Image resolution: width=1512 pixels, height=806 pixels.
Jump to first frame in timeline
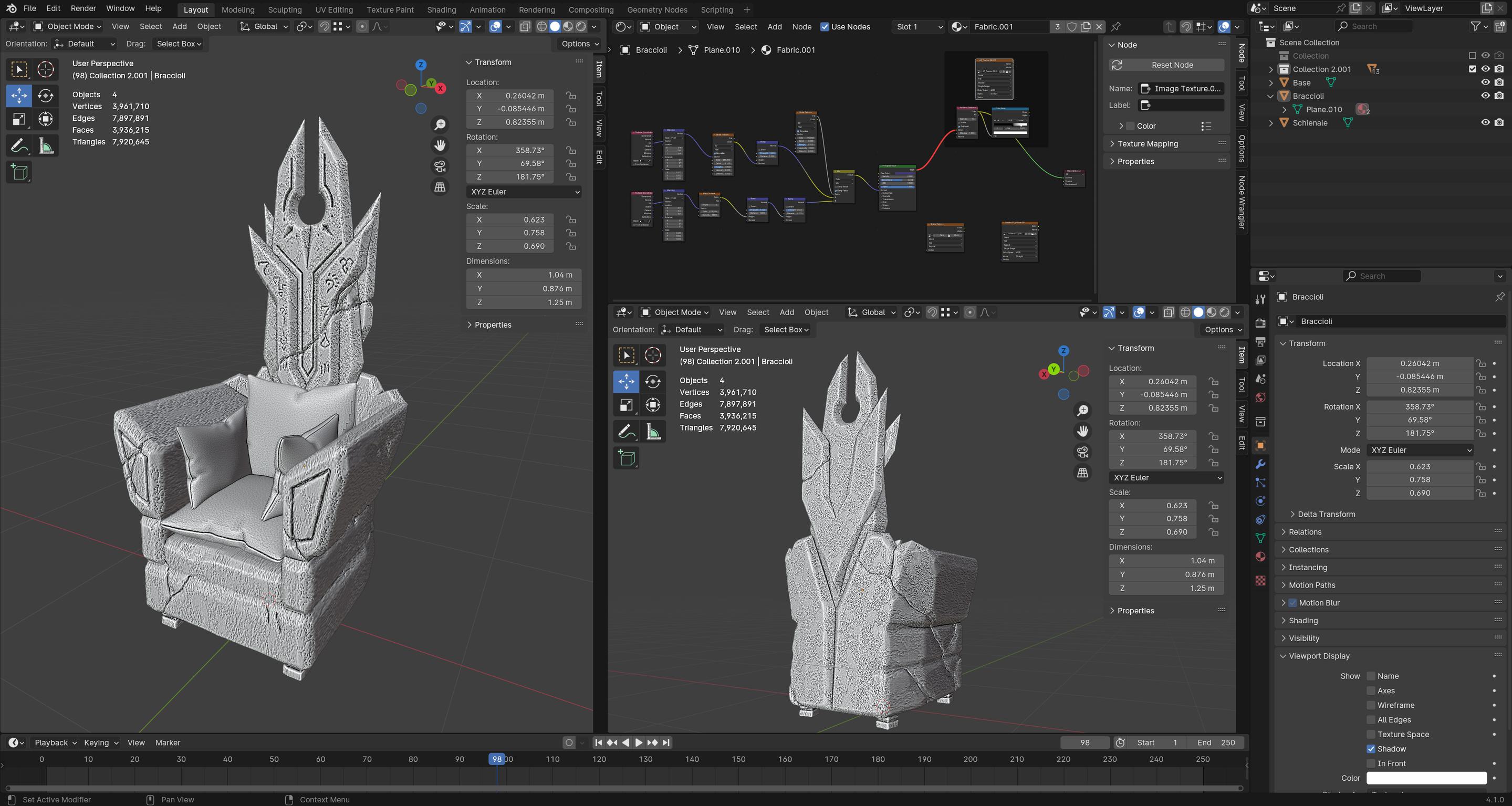598,742
